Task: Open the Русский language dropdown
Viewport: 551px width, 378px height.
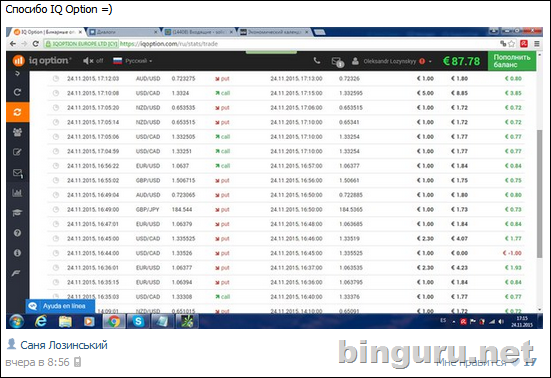Action: tap(132, 61)
